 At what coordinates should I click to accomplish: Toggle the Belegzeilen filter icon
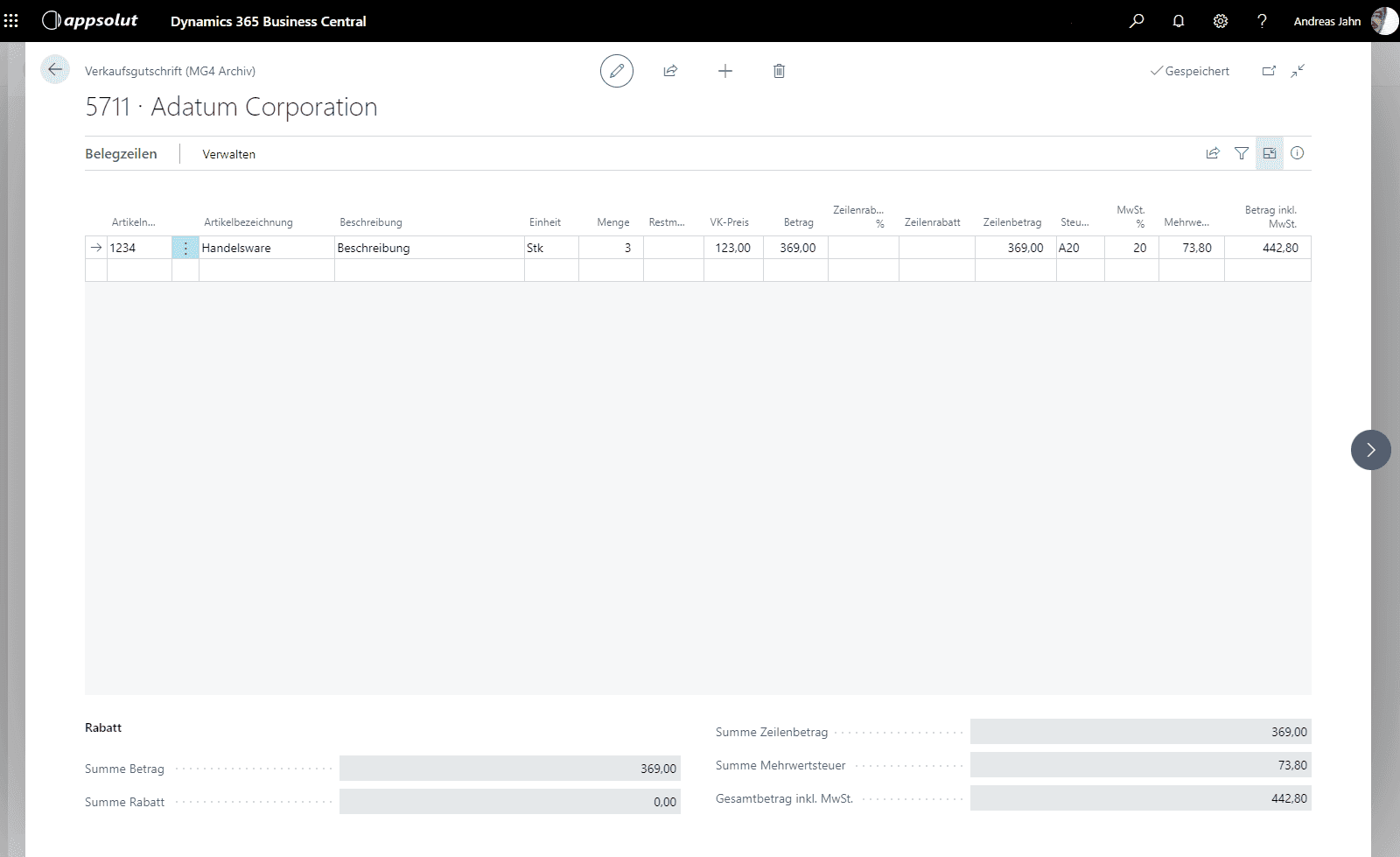[1242, 153]
